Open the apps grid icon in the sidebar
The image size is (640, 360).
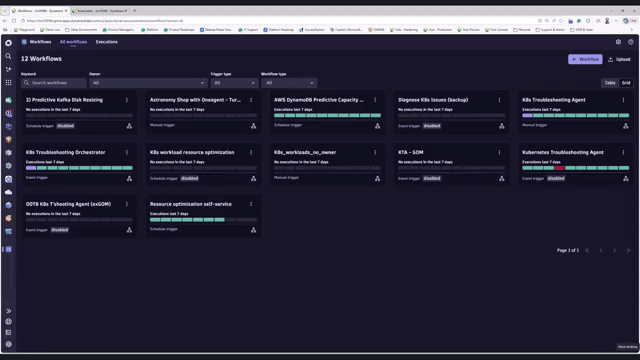[x=8, y=82]
